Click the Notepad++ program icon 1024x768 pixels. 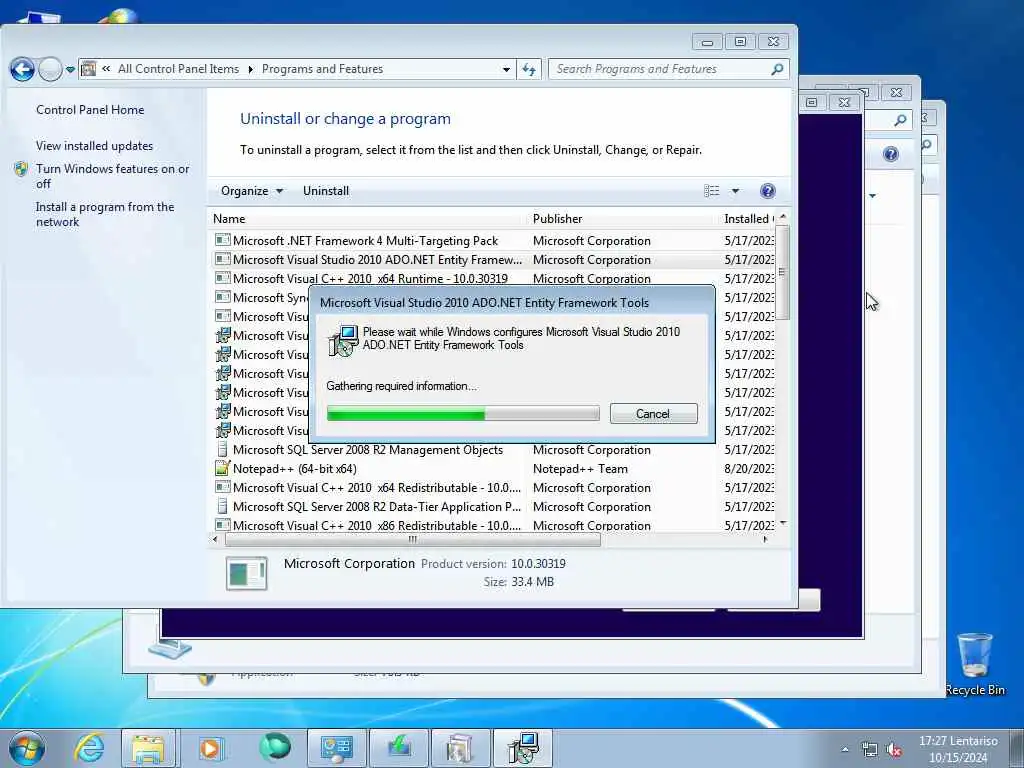click(x=223, y=468)
